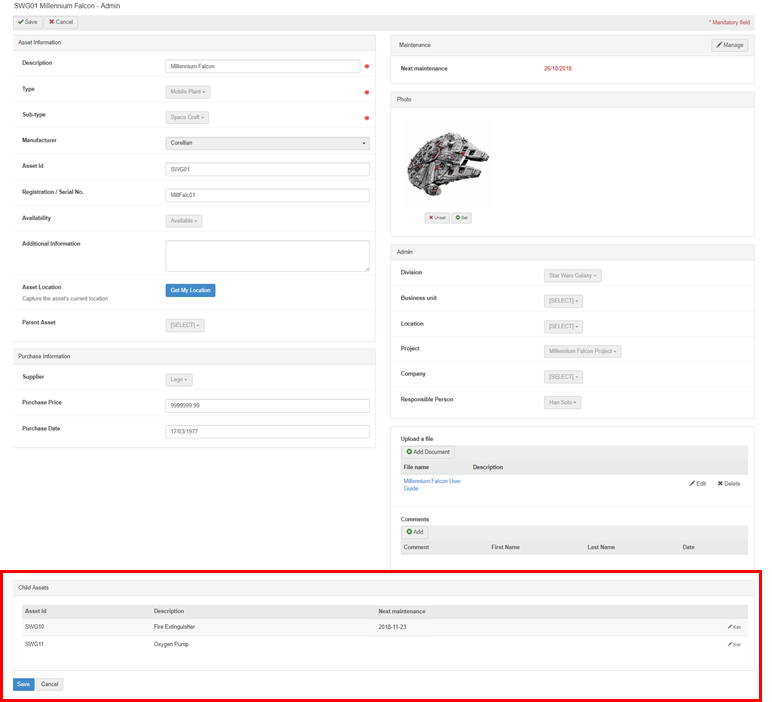Click the Purchase Price input field
Image resolution: width=772 pixels, height=702 pixels.
pyautogui.click(x=267, y=406)
